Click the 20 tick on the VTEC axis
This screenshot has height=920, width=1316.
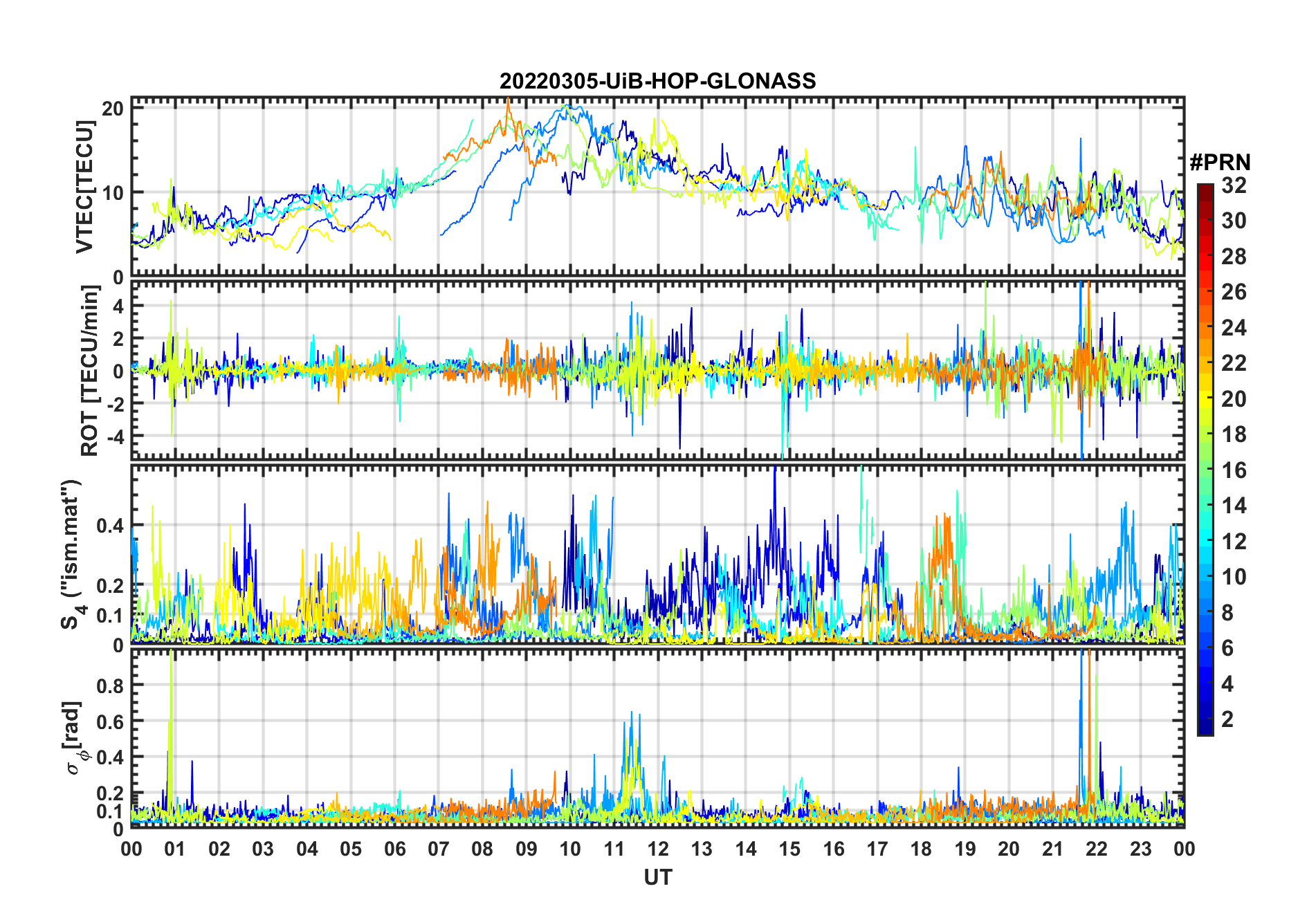pos(113,109)
